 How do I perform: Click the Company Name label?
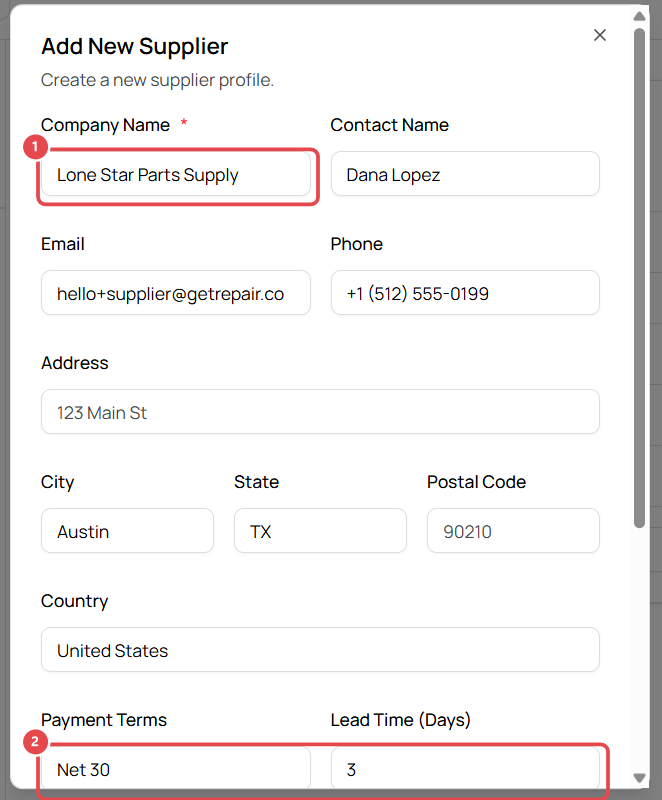click(105, 125)
